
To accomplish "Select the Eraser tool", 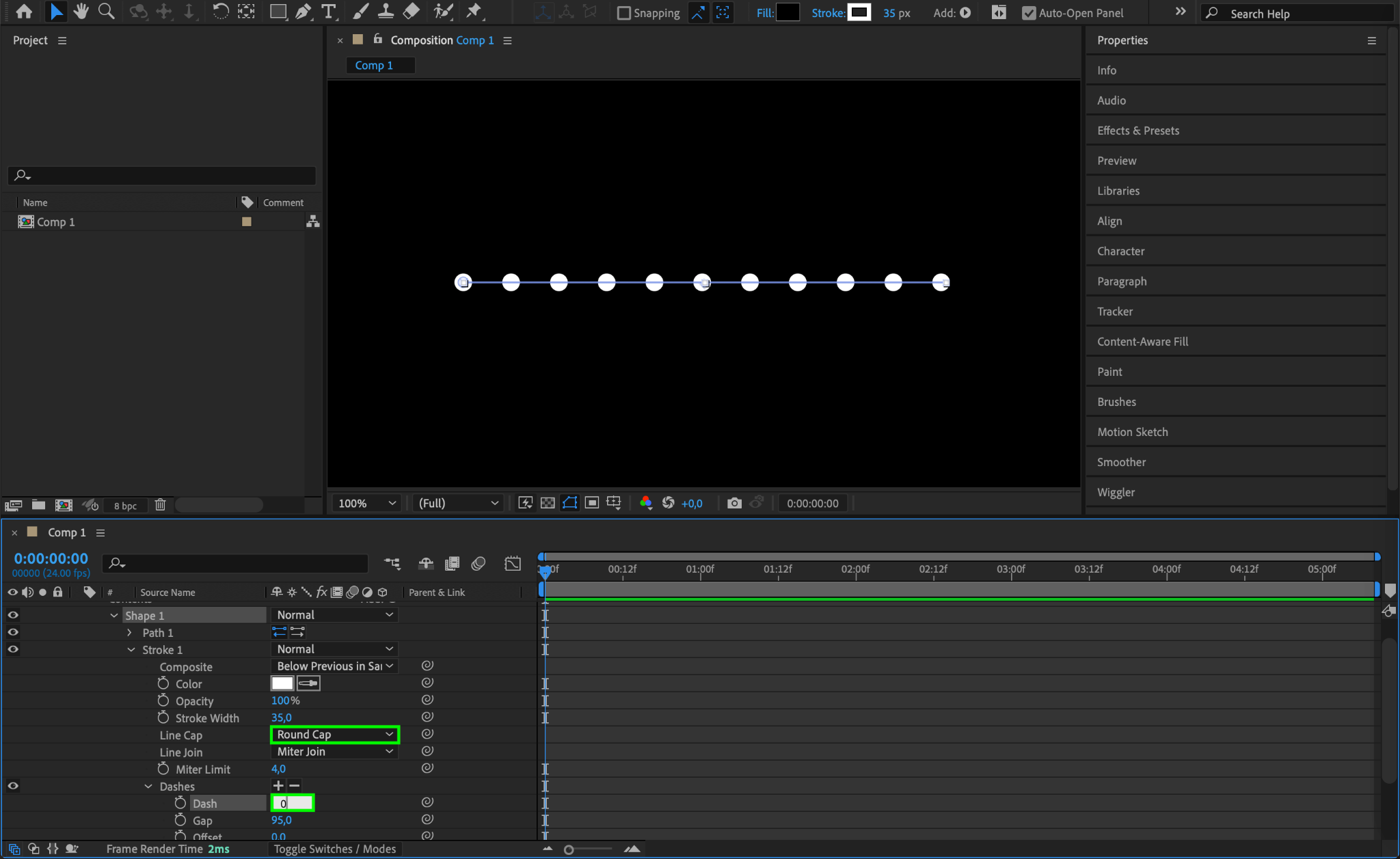I will (412, 12).
